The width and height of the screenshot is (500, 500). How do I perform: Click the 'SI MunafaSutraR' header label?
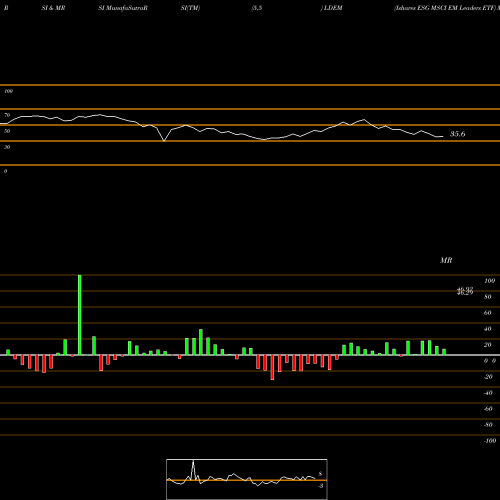click(x=123, y=8)
